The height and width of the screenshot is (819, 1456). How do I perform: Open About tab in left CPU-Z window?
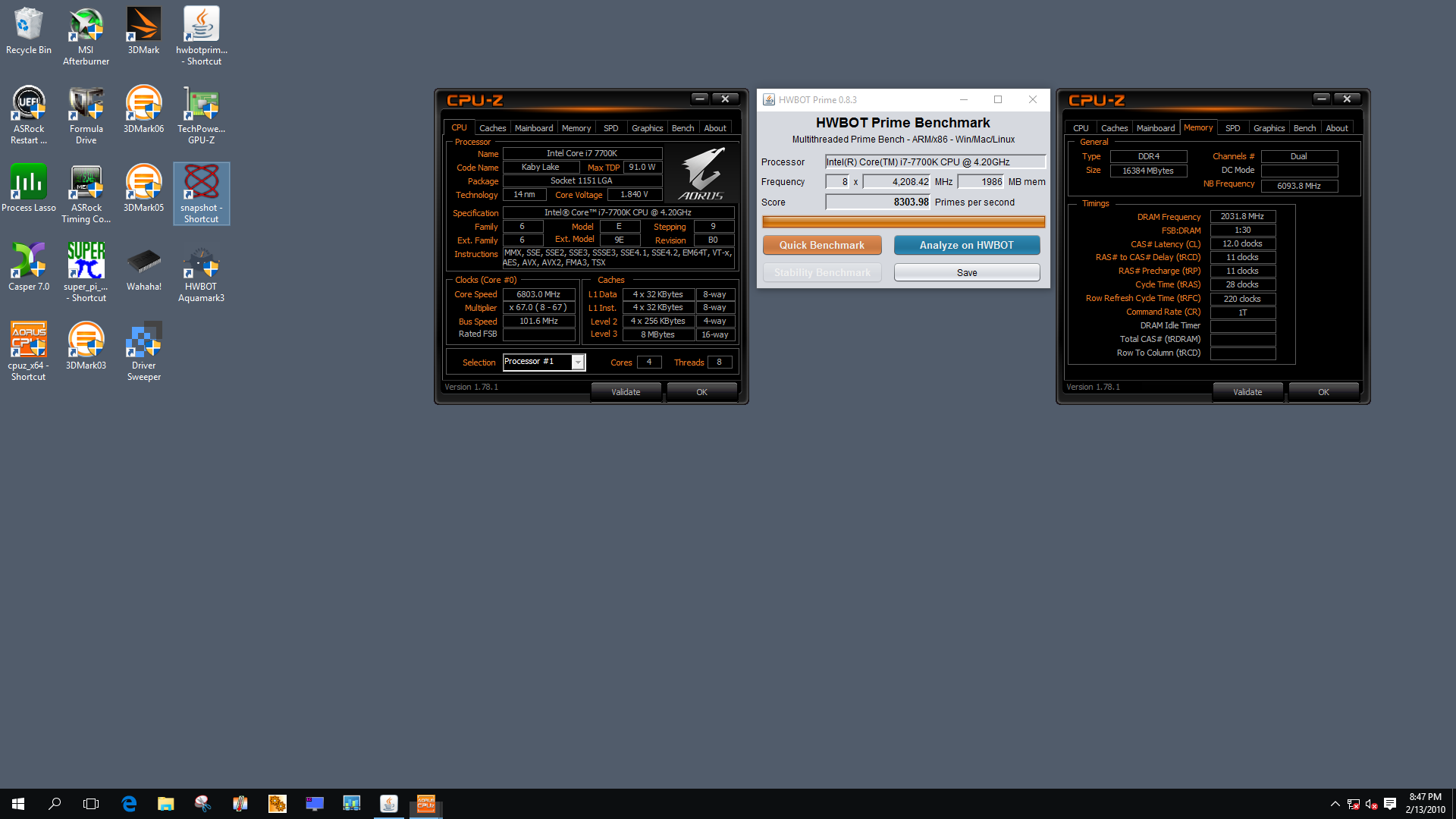coord(715,128)
